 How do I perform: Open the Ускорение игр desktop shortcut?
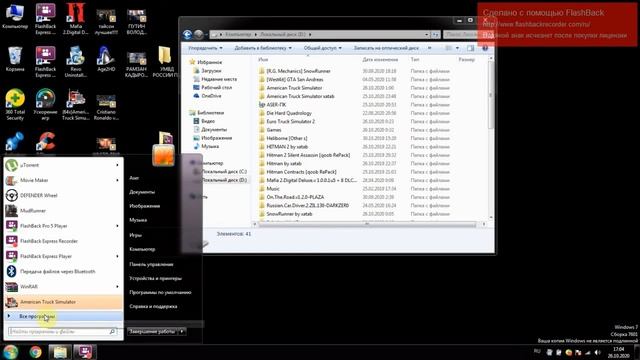[45, 104]
